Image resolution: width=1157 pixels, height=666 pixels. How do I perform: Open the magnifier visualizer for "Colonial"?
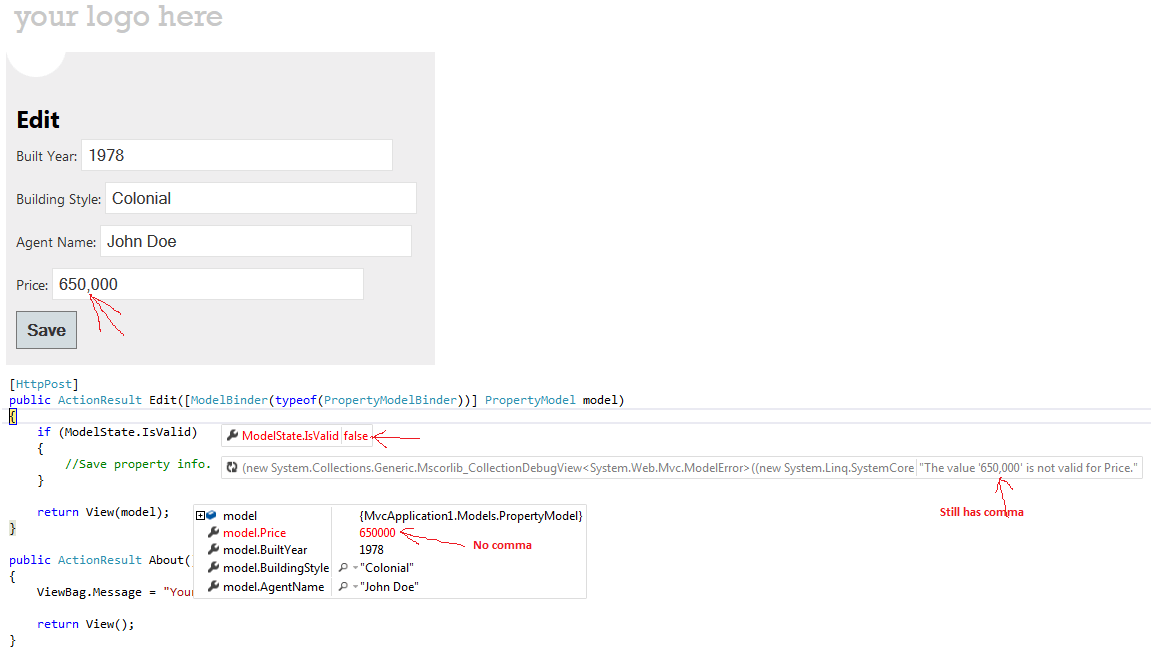[343, 568]
